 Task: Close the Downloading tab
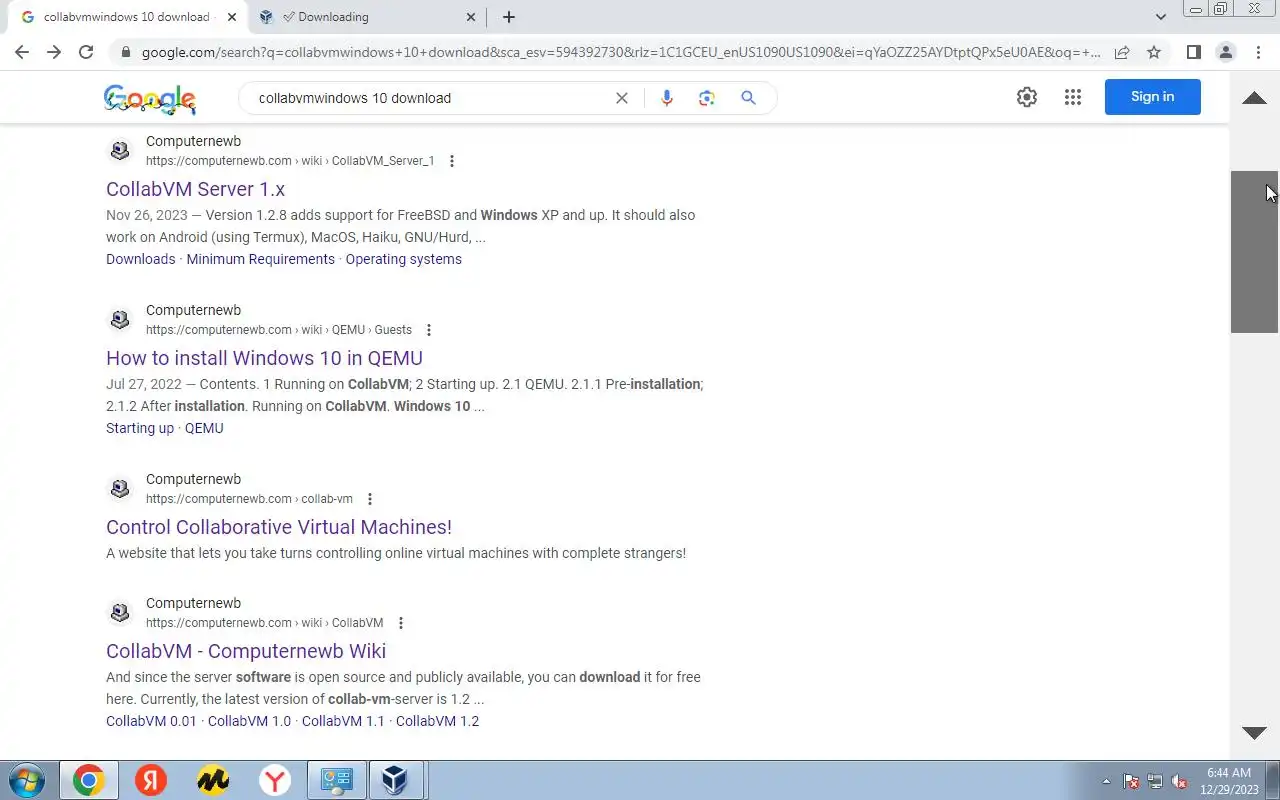click(471, 17)
